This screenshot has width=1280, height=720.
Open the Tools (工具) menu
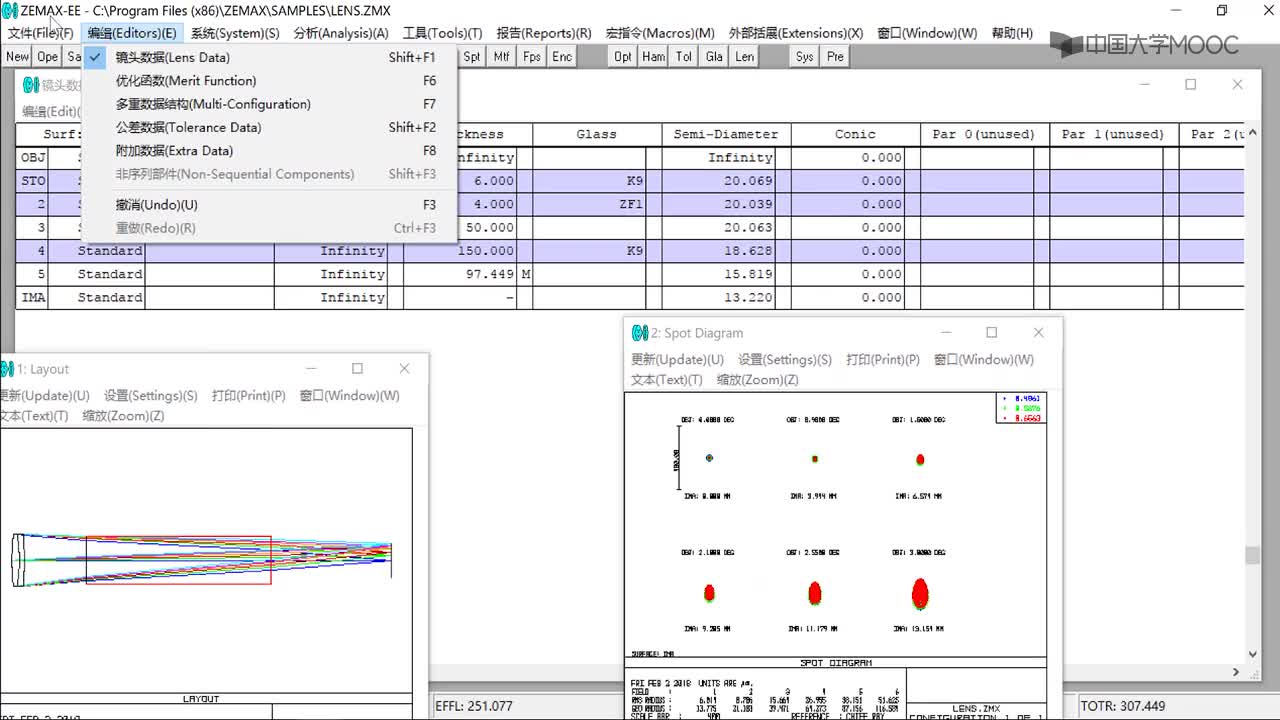click(x=442, y=33)
